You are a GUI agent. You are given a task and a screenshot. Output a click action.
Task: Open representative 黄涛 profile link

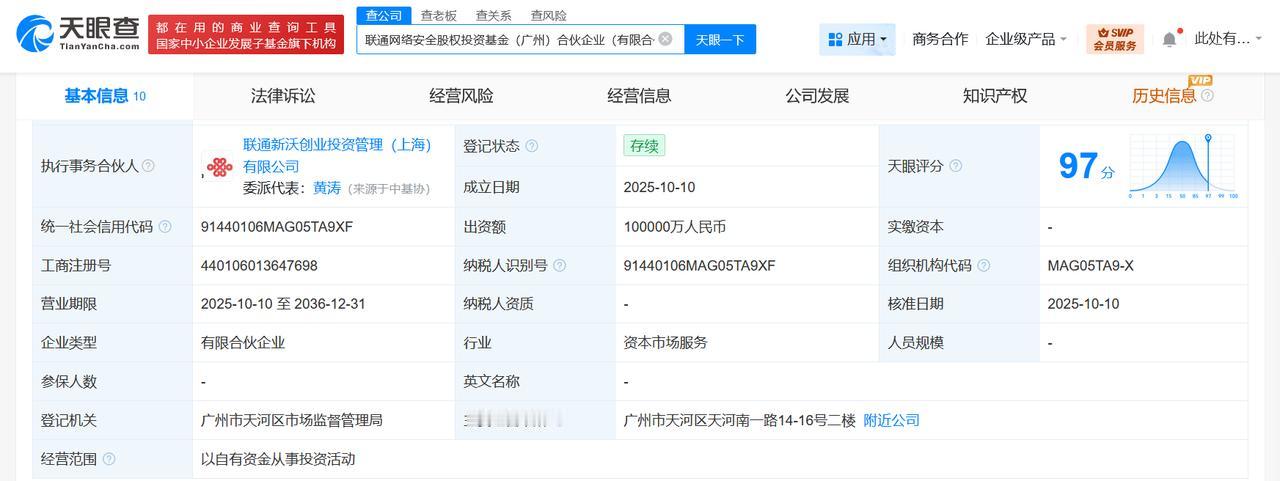[x=327, y=187]
